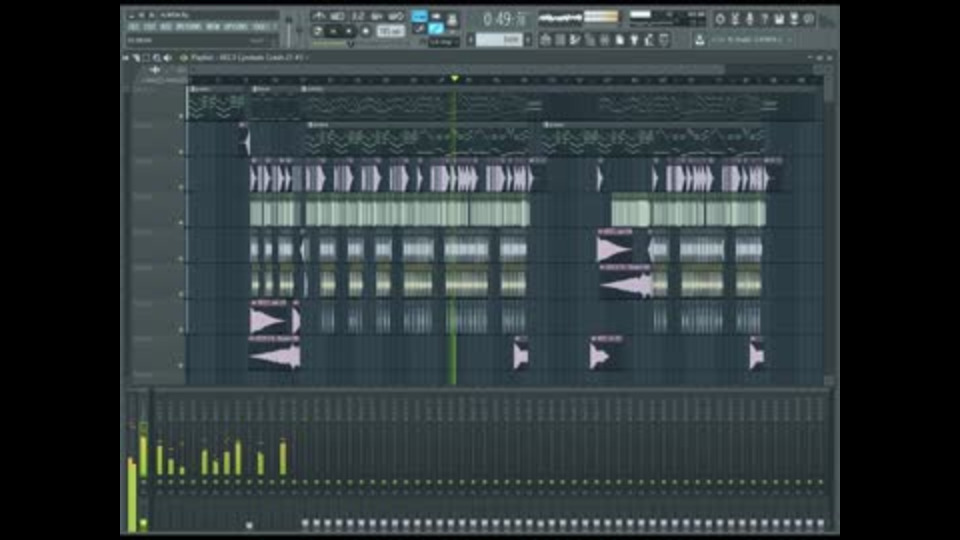Image resolution: width=960 pixels, height=540 pixels.
Task: Toggle overdub blend recording
Action: pyautogui.click(x=377, y=16)
